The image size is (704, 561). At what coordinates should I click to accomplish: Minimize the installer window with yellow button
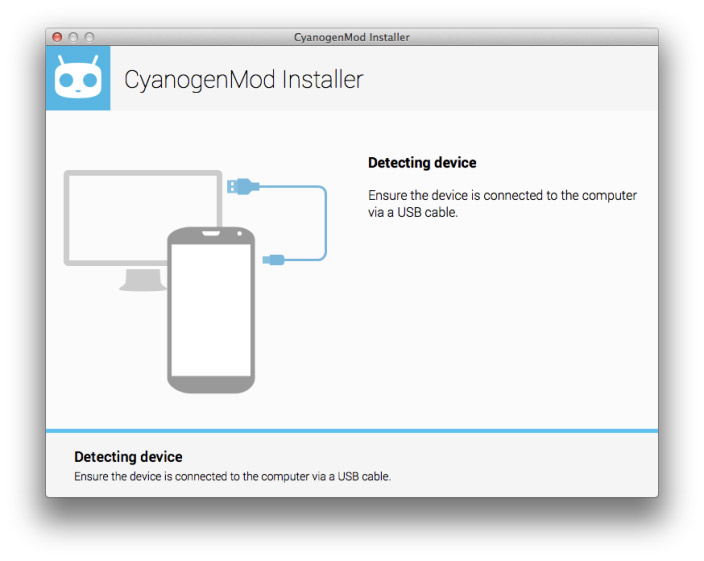click(73, 37)
